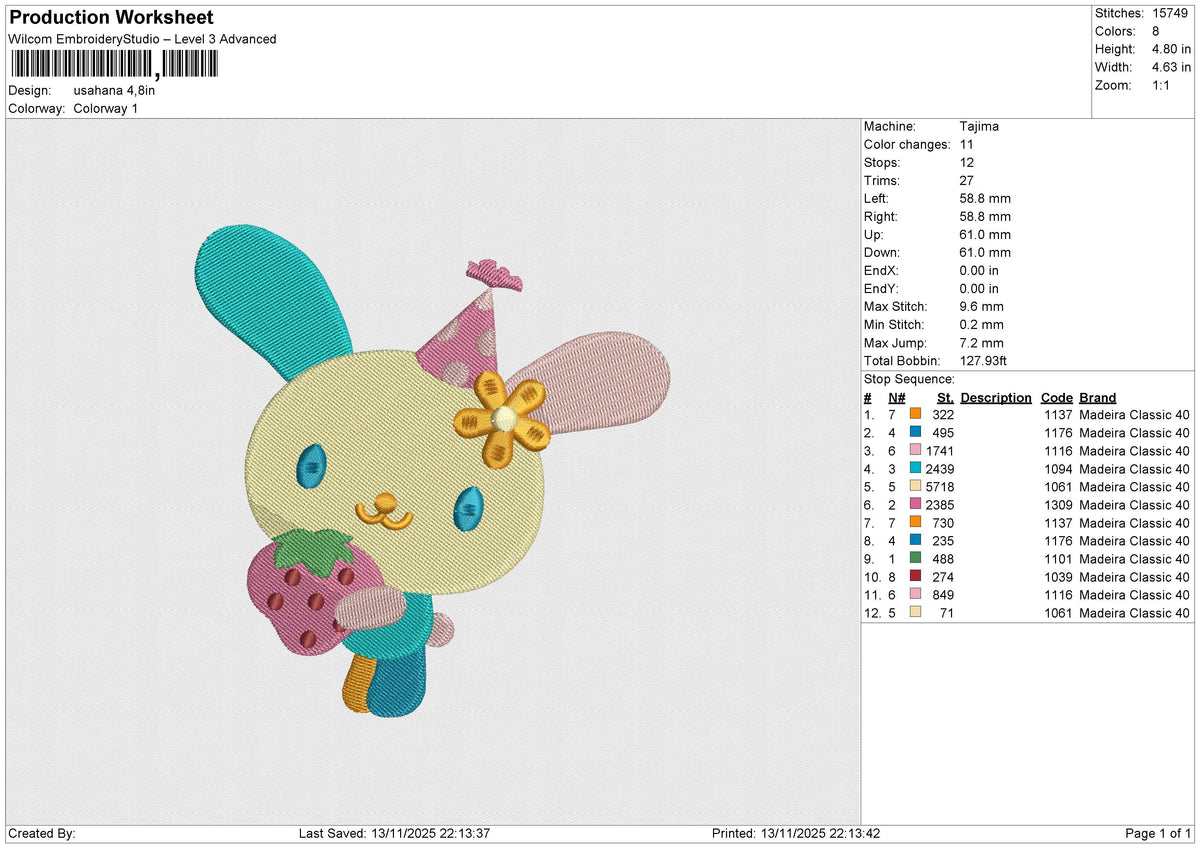Select the 'N#' column header

coord(897,398)
